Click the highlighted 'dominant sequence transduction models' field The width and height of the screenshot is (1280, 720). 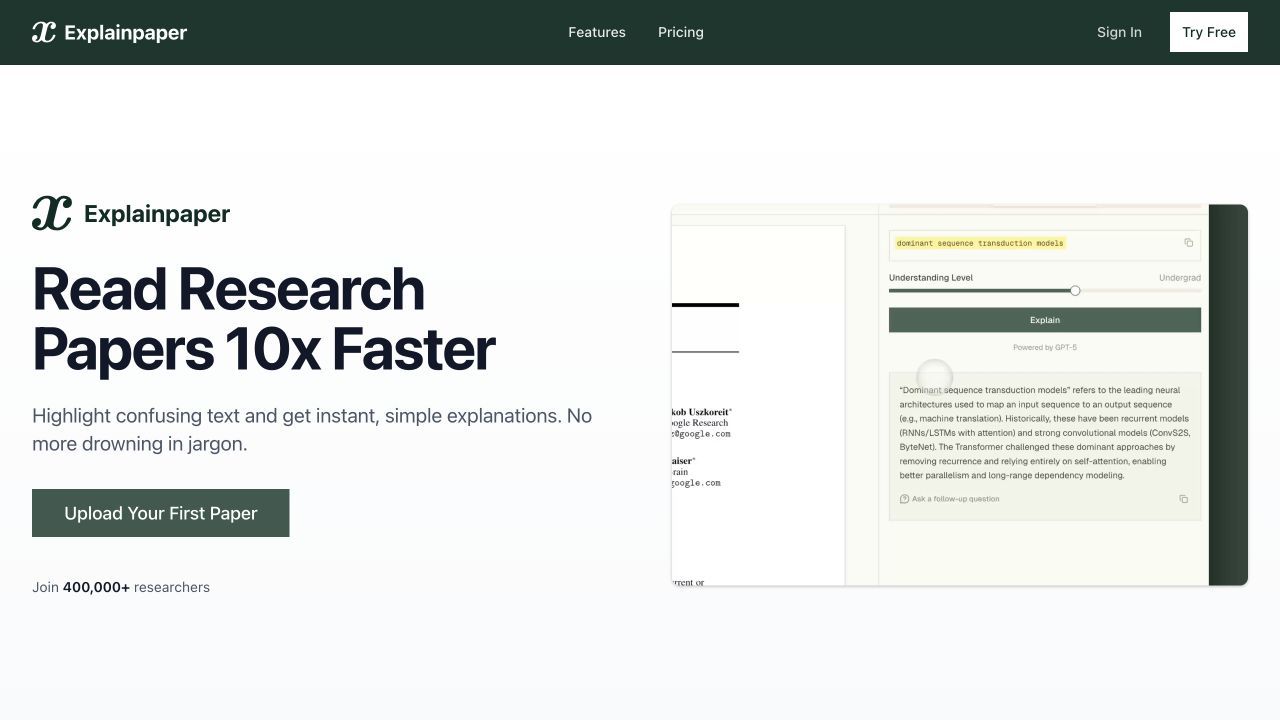click(x=1045, y=244)
